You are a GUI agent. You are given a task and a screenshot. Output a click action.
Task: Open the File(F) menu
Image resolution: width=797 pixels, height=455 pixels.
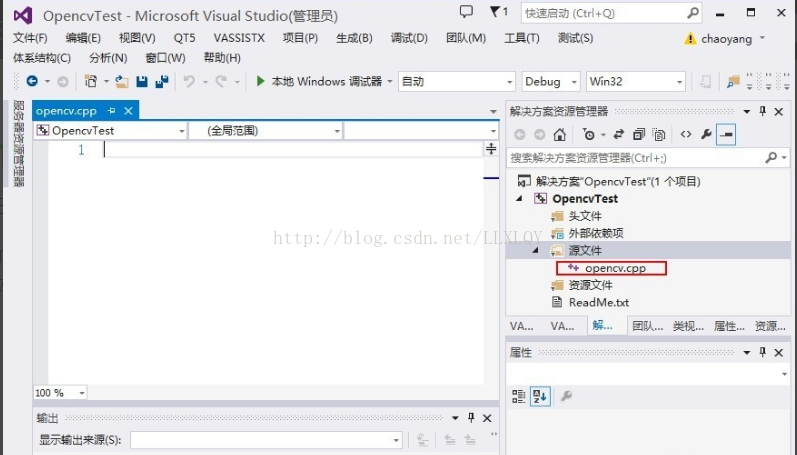click(x=30, y=38)
